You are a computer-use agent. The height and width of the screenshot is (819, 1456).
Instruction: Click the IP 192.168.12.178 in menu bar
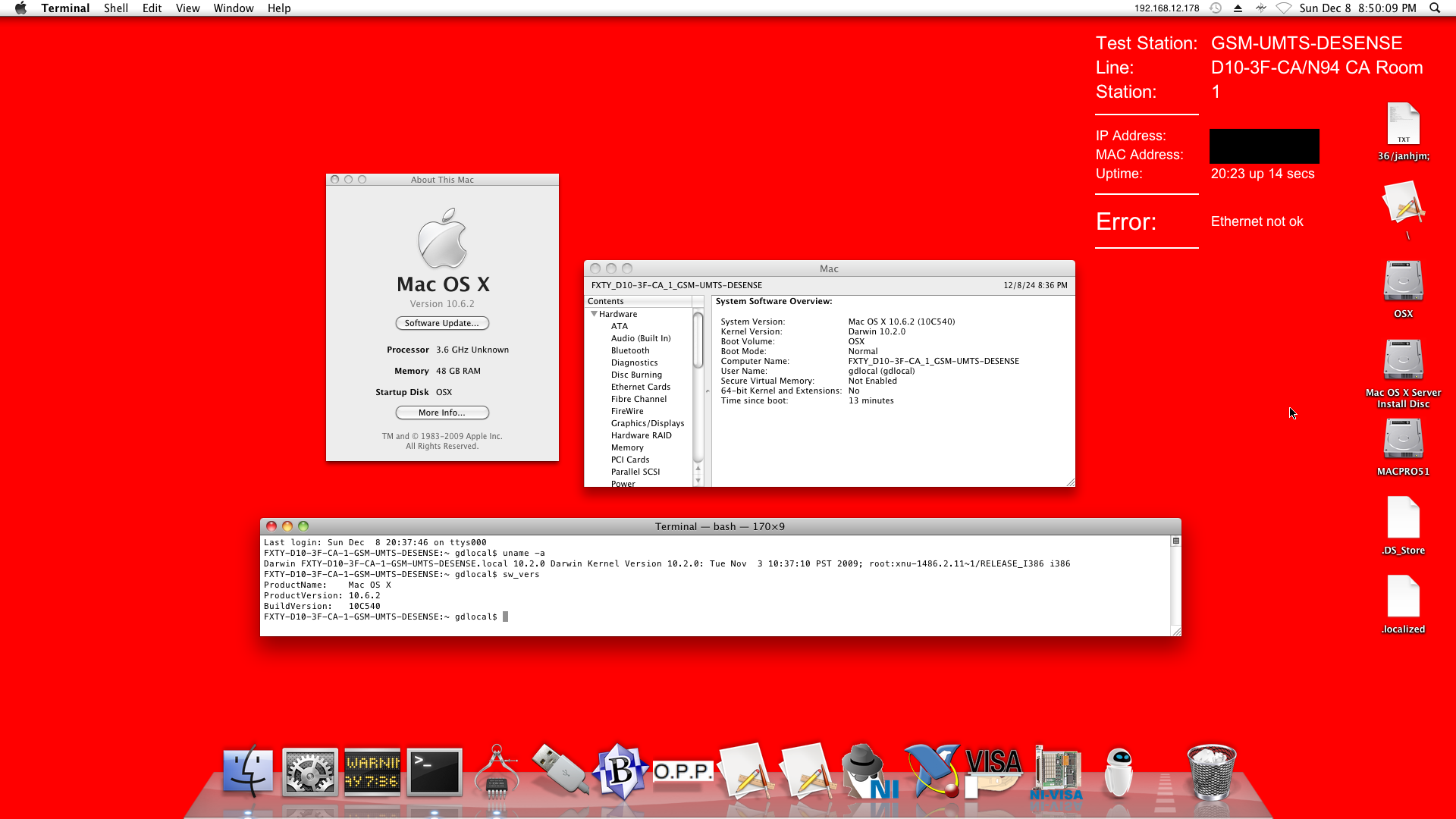click(1166, 8)
